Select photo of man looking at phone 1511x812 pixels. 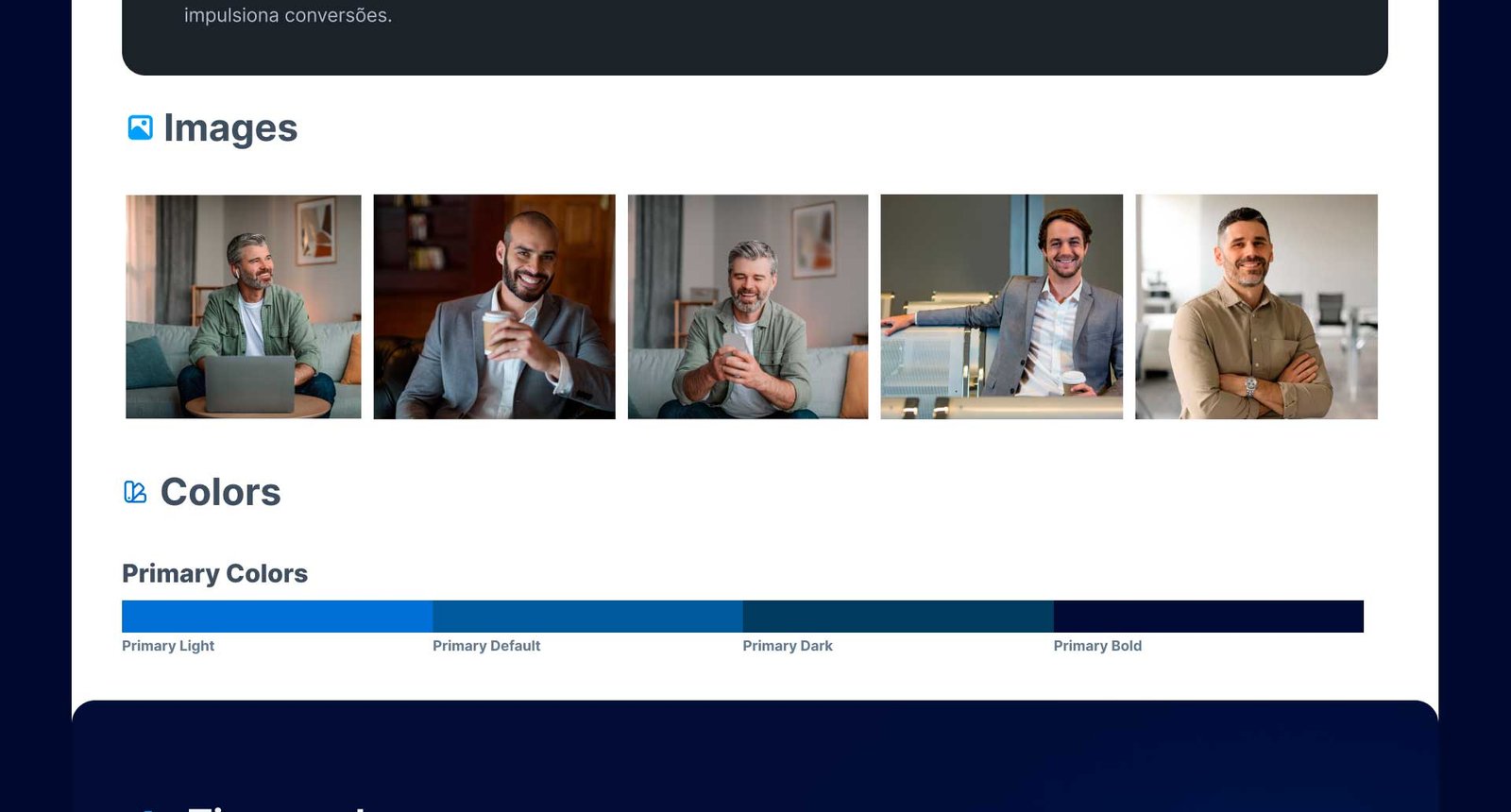point(748,307)
